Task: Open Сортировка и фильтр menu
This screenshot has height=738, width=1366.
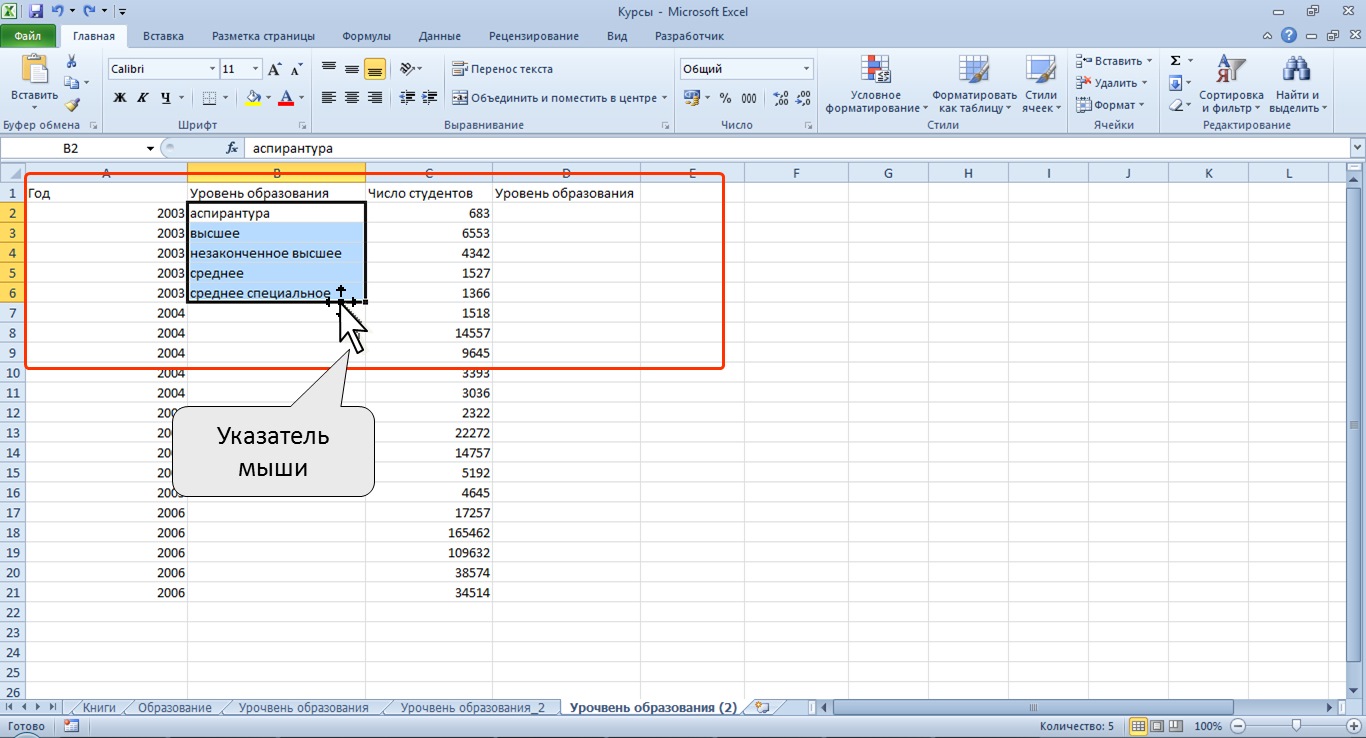Action: point(1231,84)
